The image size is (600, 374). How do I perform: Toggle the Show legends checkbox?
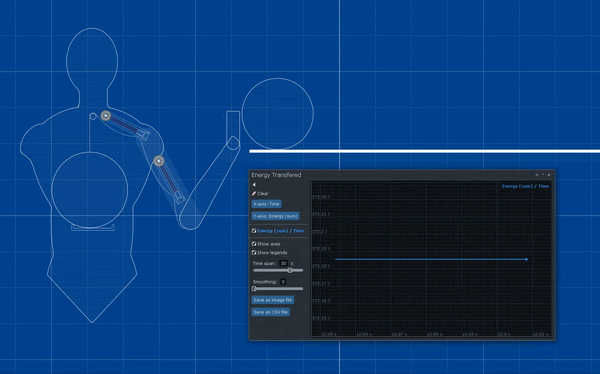pyautogui.click(x=254, y=253)
